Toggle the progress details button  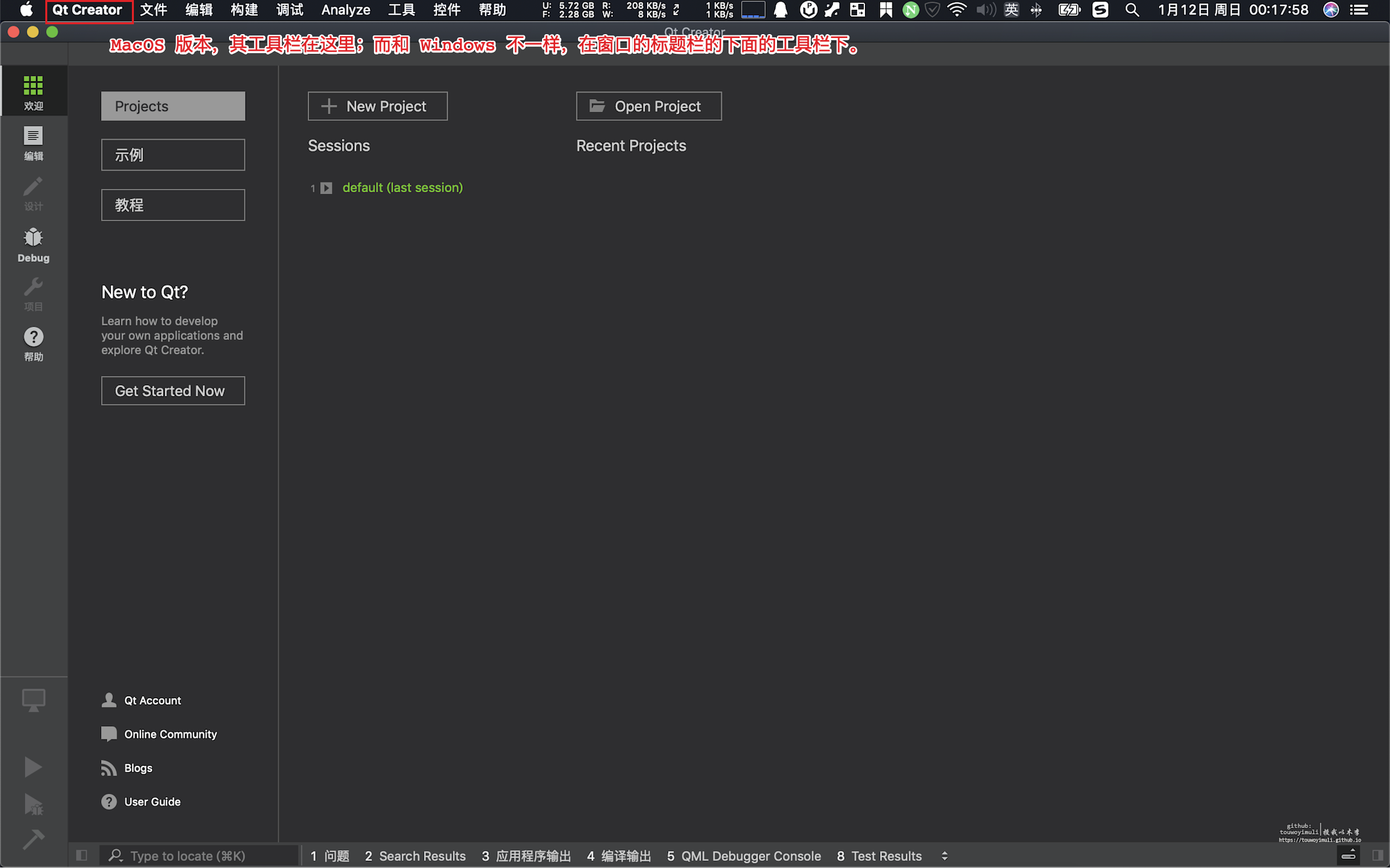1348,855
